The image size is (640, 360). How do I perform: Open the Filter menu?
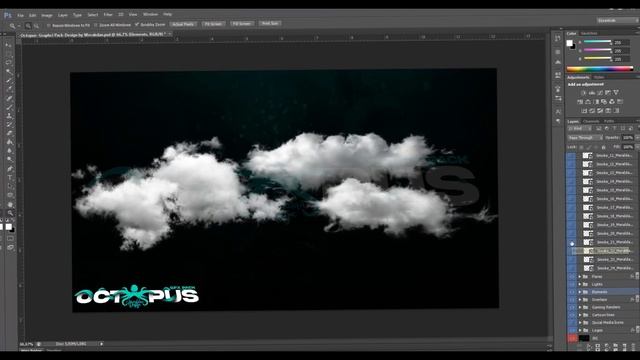tap(108, 15)
